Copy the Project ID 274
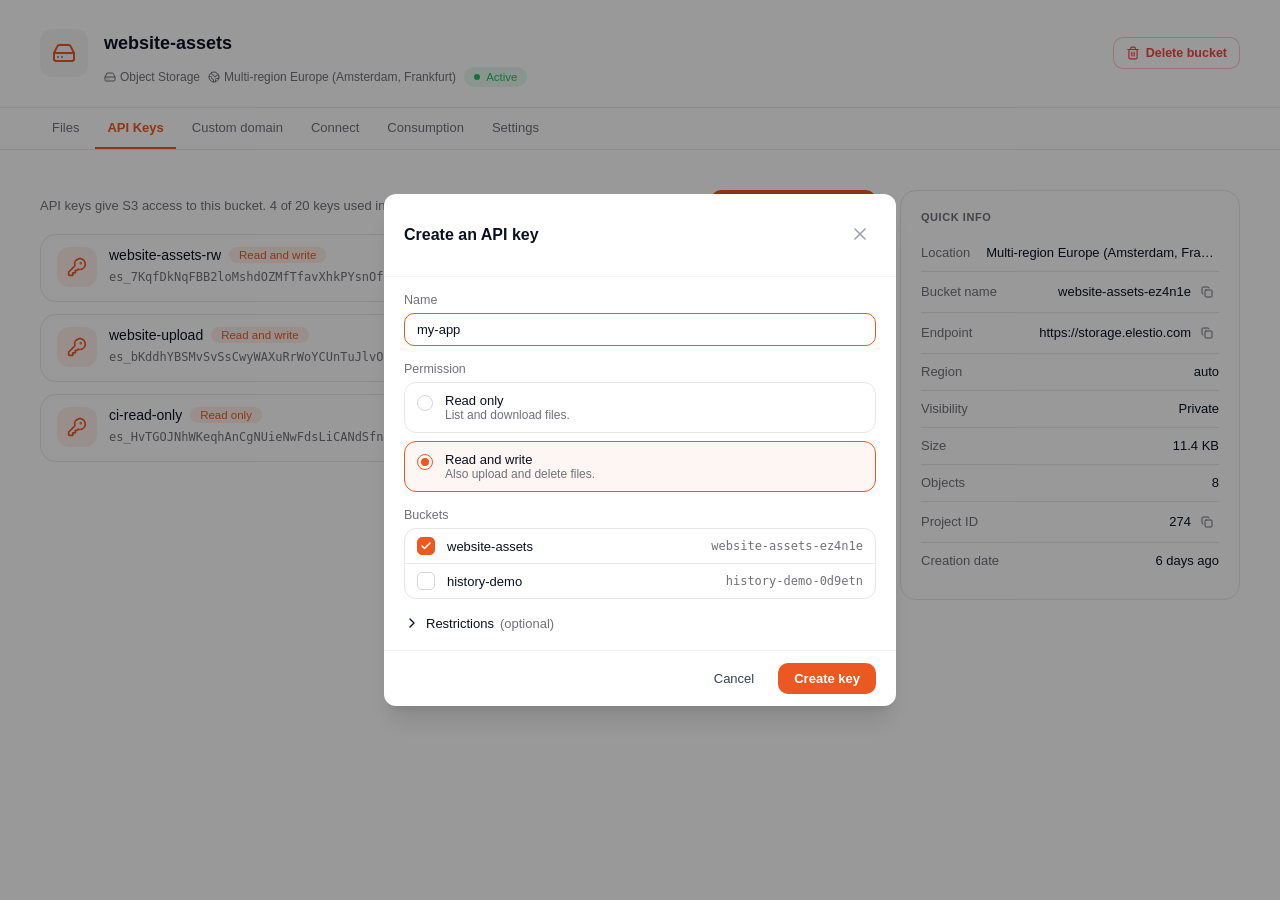The width and height of the screenshot is (1280, 900). click(x=1207, y=522)
